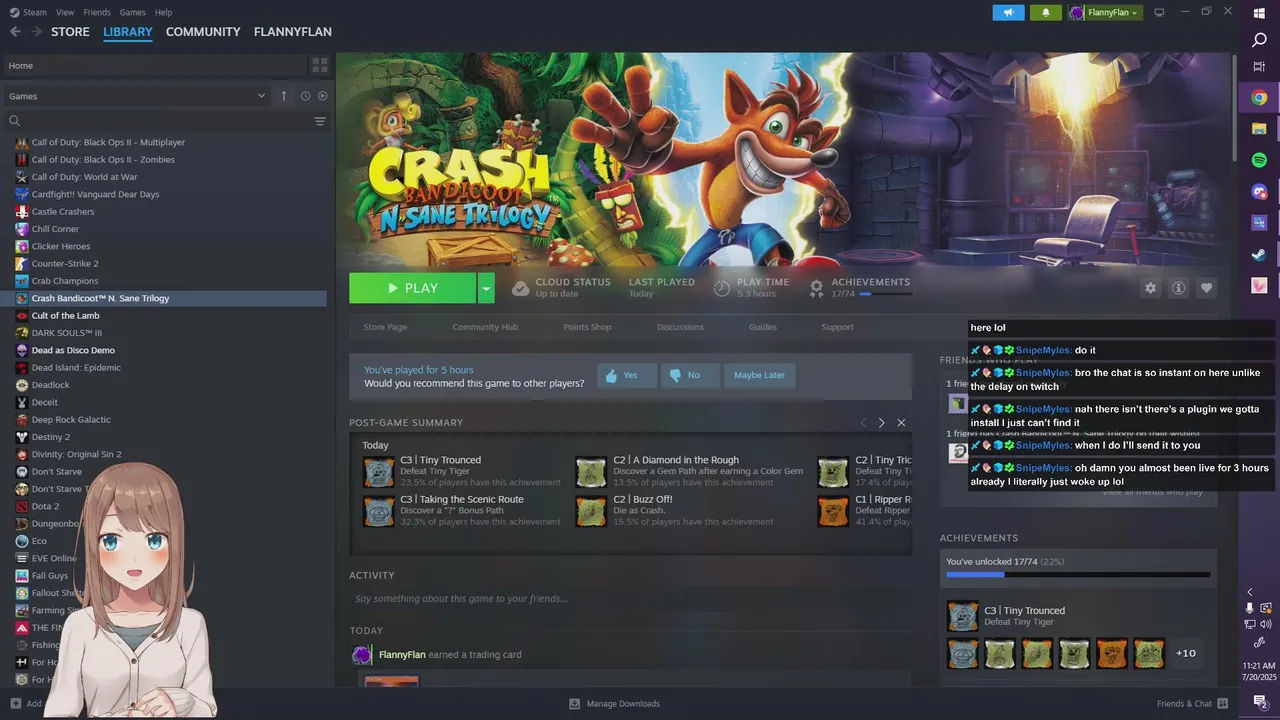Click the forward navigation arrow
The image size is (1280, 720).
pyautogui.click(x=37, y=32)
